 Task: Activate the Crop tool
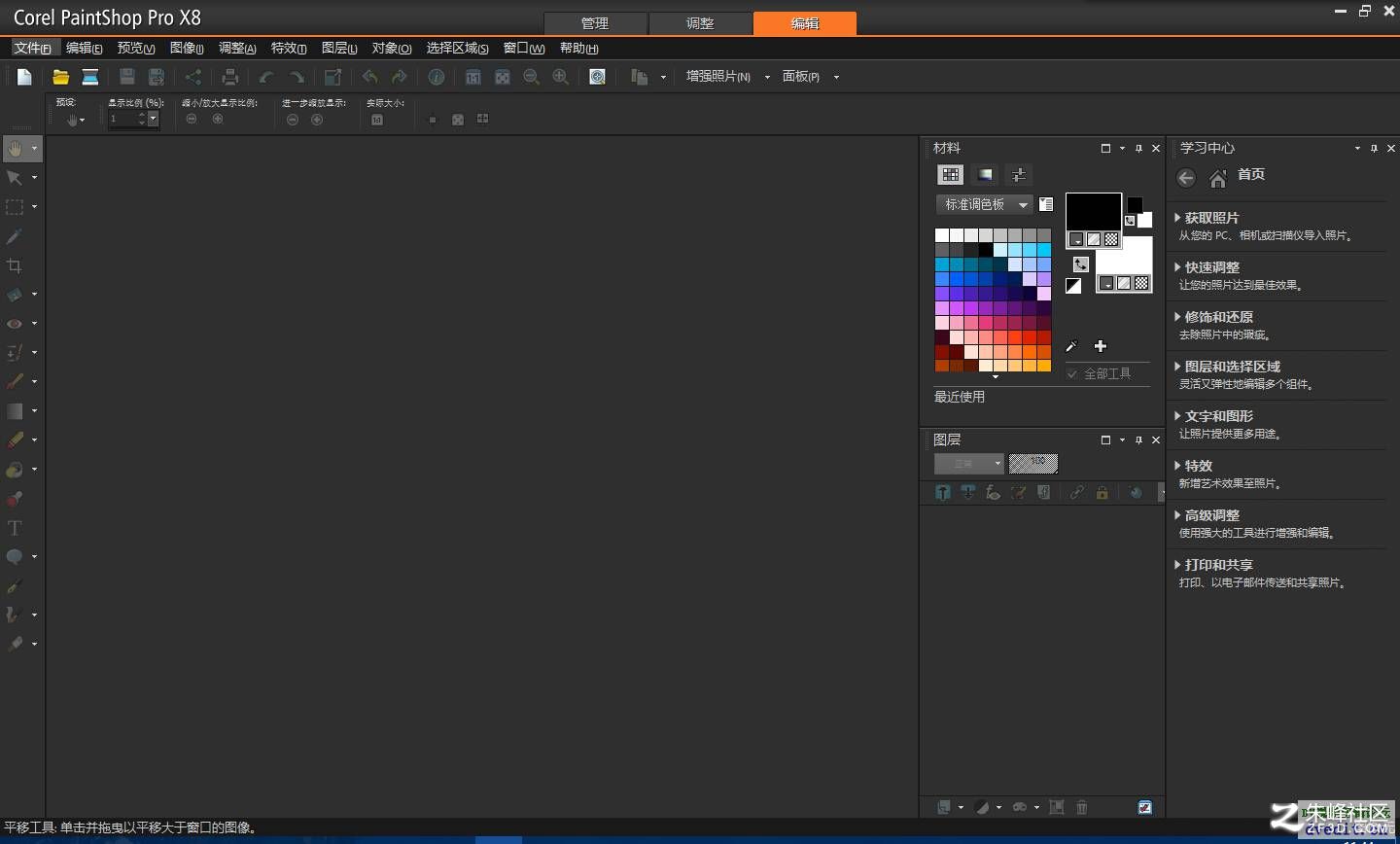point(15,265)
